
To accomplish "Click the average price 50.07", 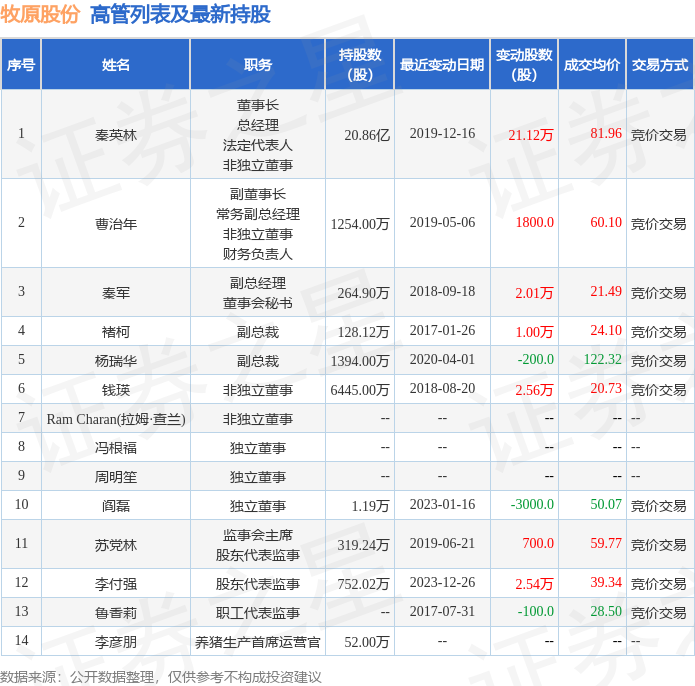I will click(606, 504).
